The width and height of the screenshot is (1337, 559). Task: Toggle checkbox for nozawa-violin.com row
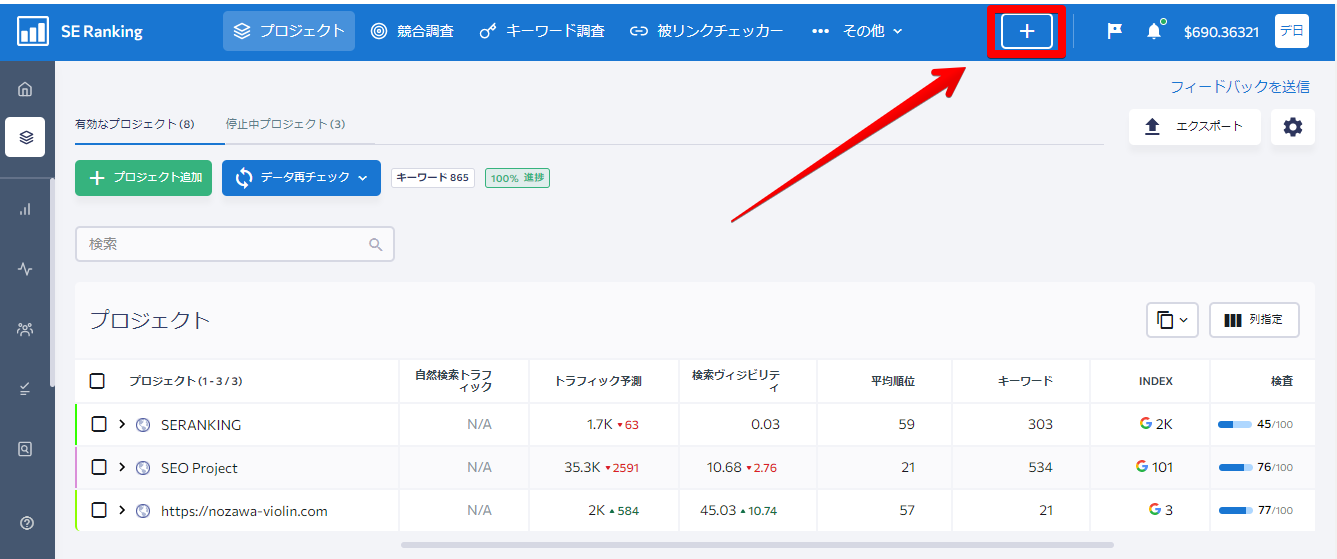[x=99, y=510]
